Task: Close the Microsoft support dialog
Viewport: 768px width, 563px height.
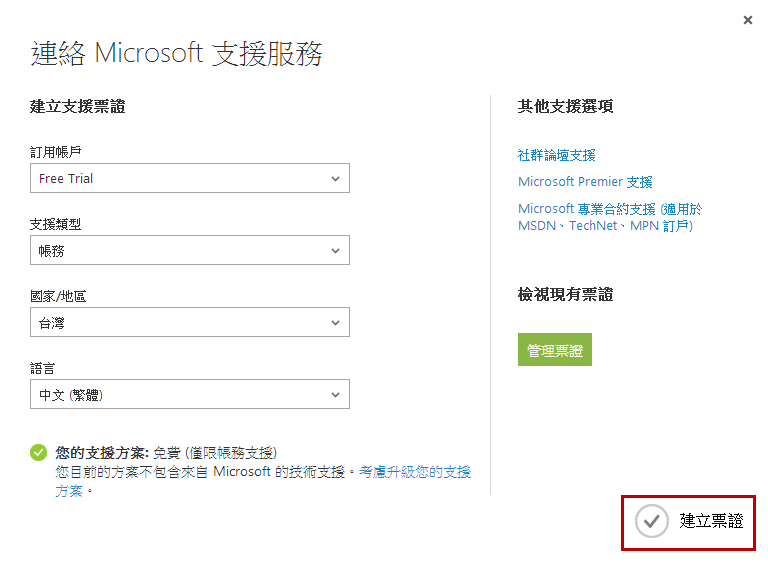Action: pos(747,20)
